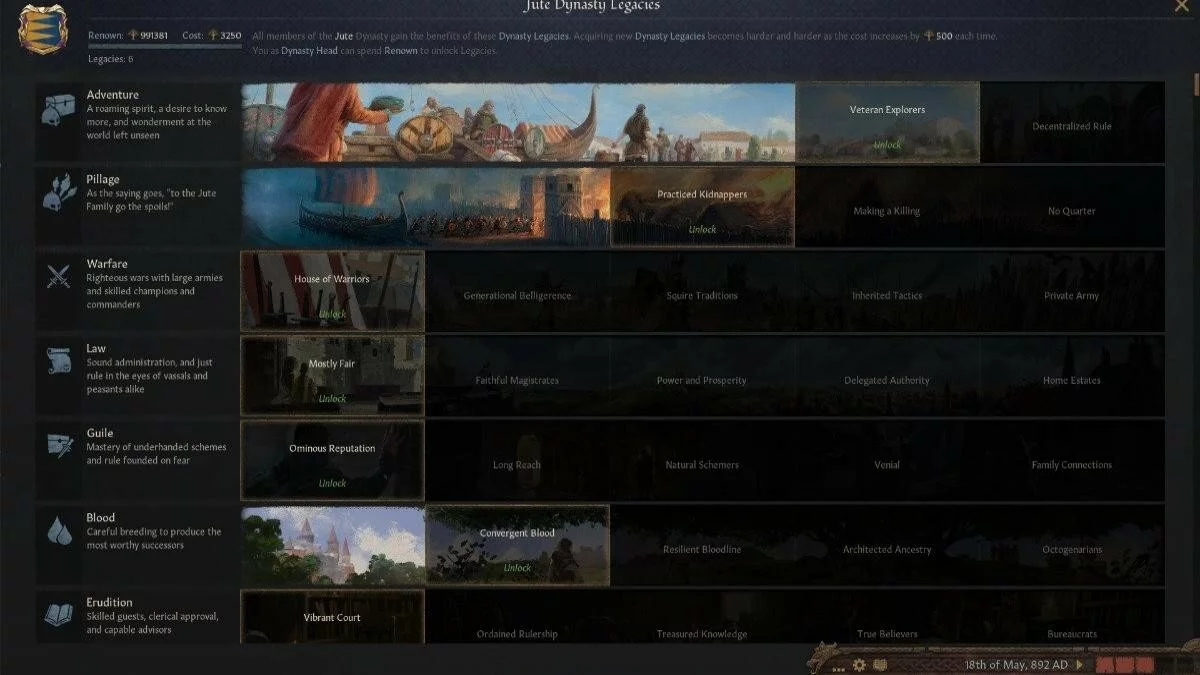Screen dimensions: 1200x675
Task: Select the Delegated Authority legacy
Action: point(887,376)
